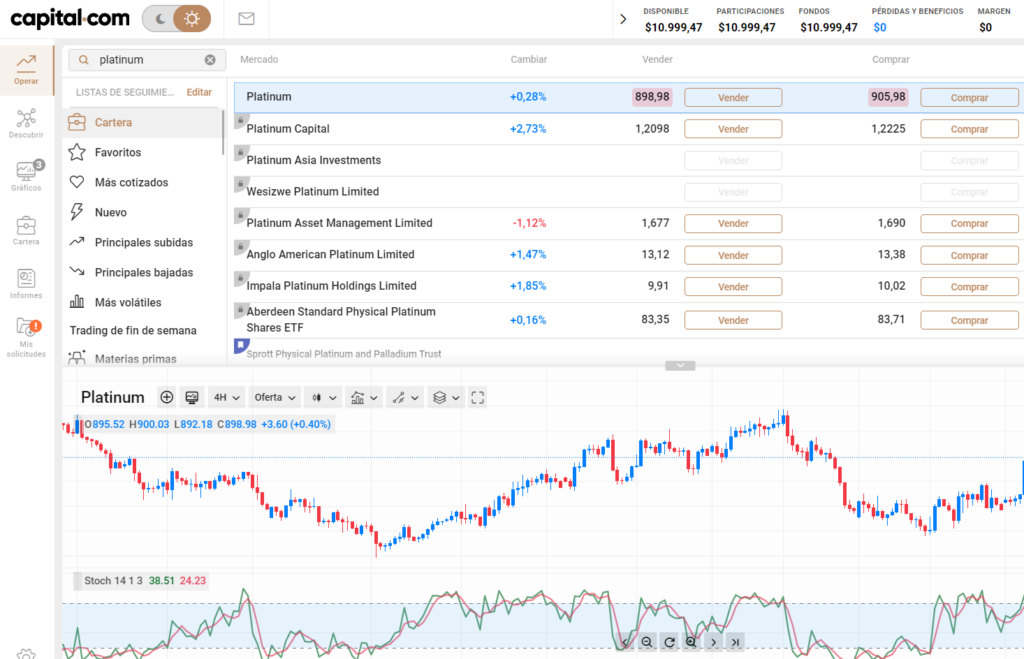Click Vender for Platinum Capital
The image size is (1024, 659).
733,129
